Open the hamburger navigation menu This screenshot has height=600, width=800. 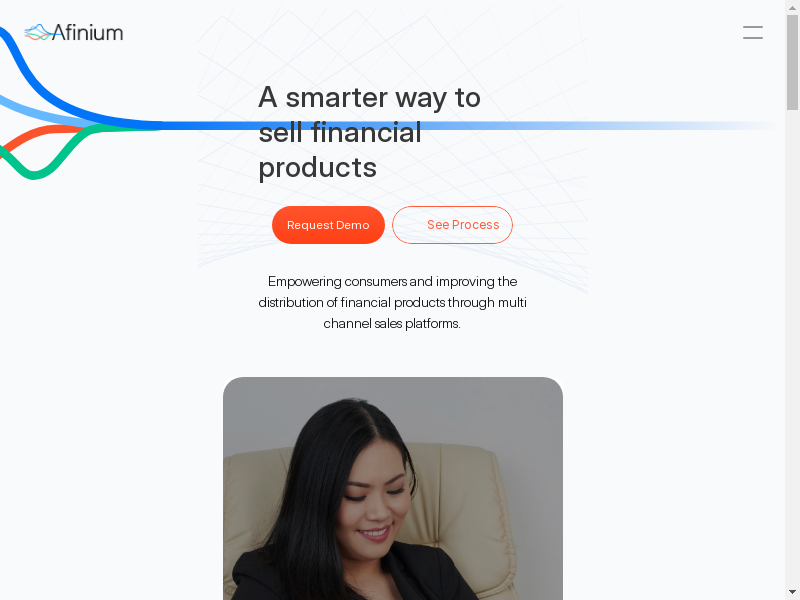[753, 33]
